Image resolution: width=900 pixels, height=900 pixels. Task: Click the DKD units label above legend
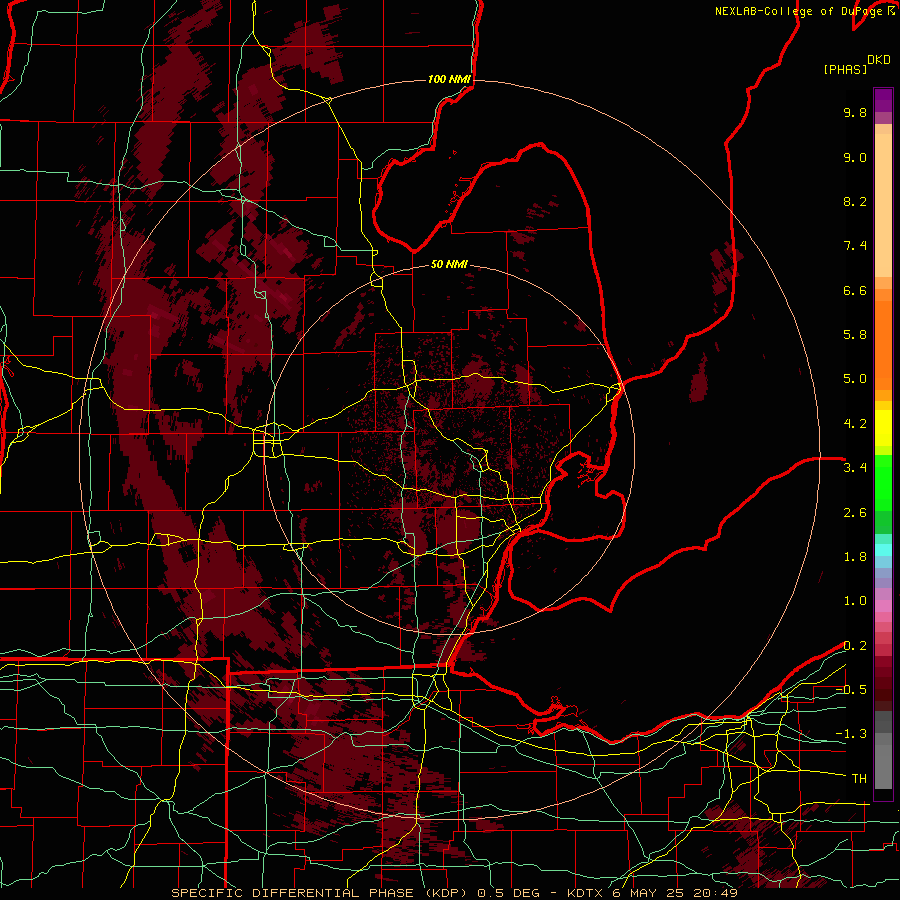[879, 60]
